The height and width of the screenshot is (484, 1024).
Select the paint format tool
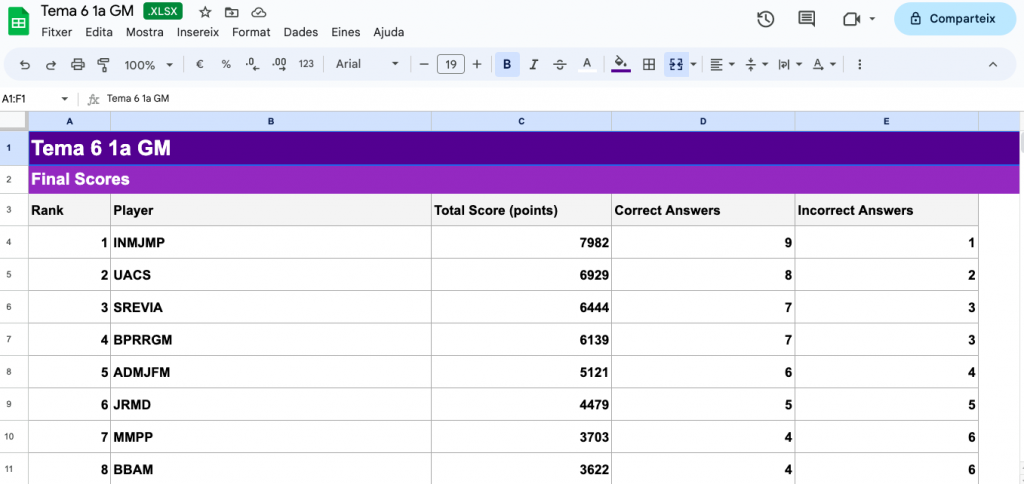pyautogui.click(x=103, y=64)
